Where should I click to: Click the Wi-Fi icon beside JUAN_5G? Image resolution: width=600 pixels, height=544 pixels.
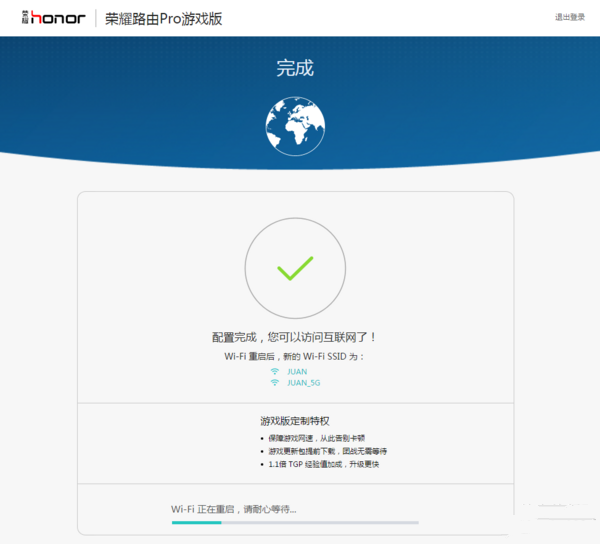coord(274,382)
